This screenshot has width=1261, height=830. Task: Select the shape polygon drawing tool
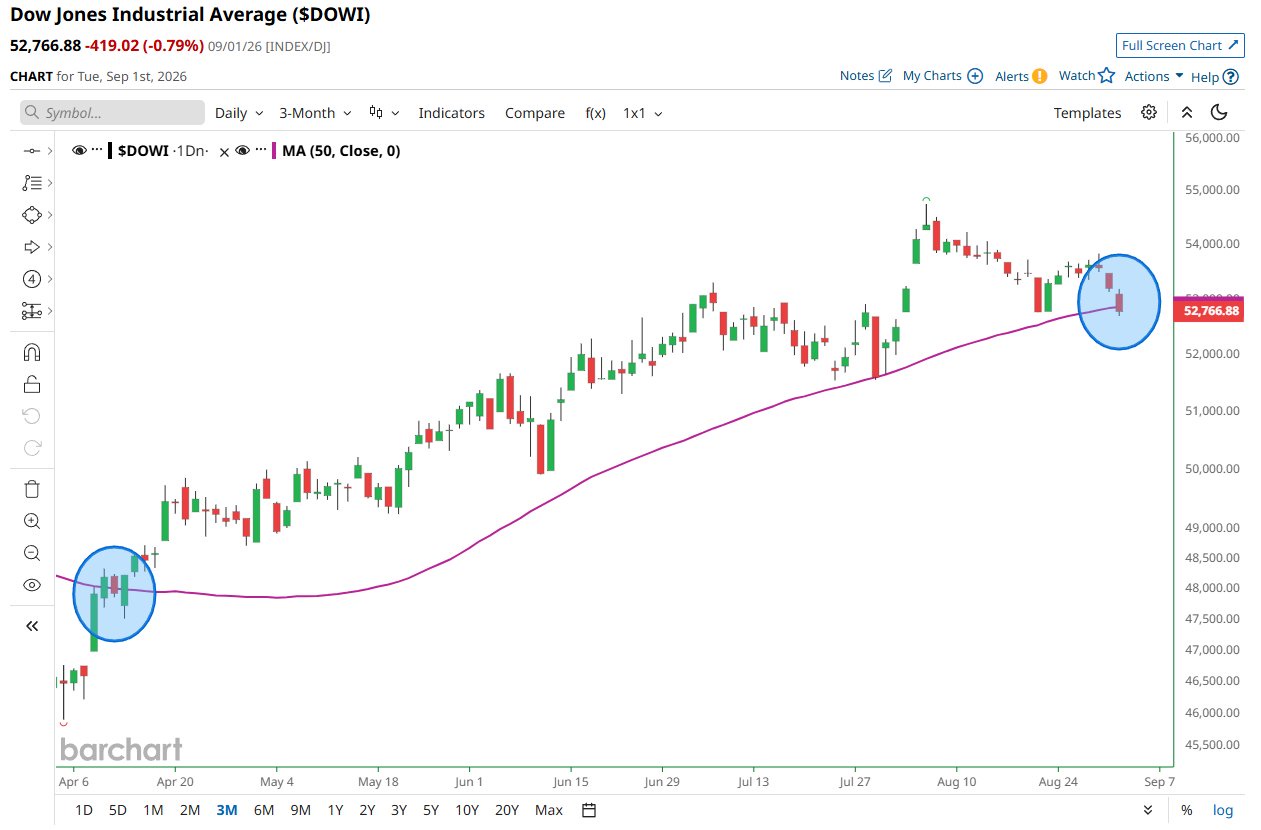coord(31,215)
